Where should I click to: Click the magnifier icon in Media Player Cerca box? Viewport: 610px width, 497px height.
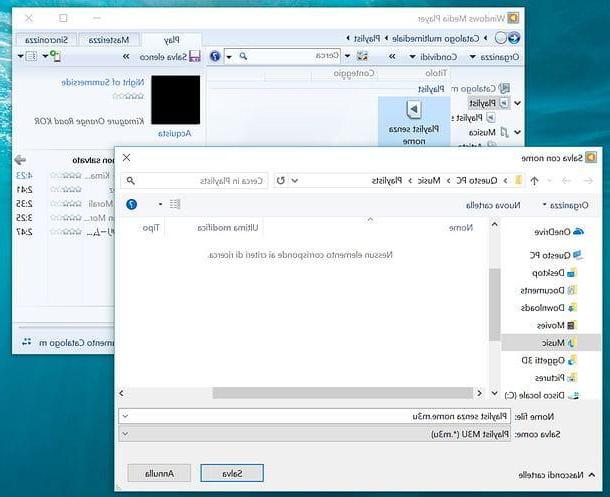tap(243, 56)
